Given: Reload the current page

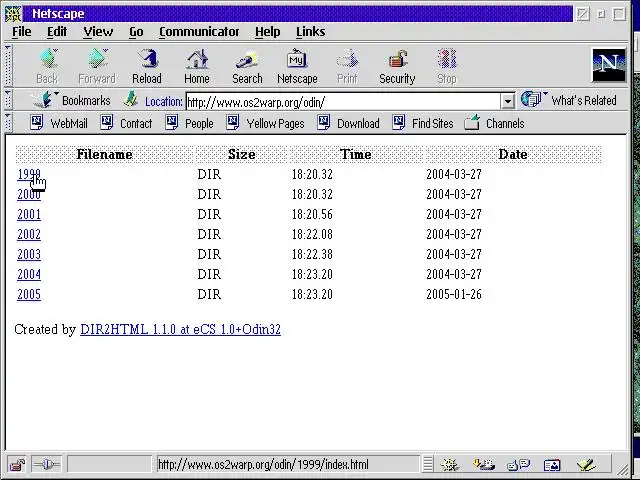Looking at the screenshot, I should point(147,66).
